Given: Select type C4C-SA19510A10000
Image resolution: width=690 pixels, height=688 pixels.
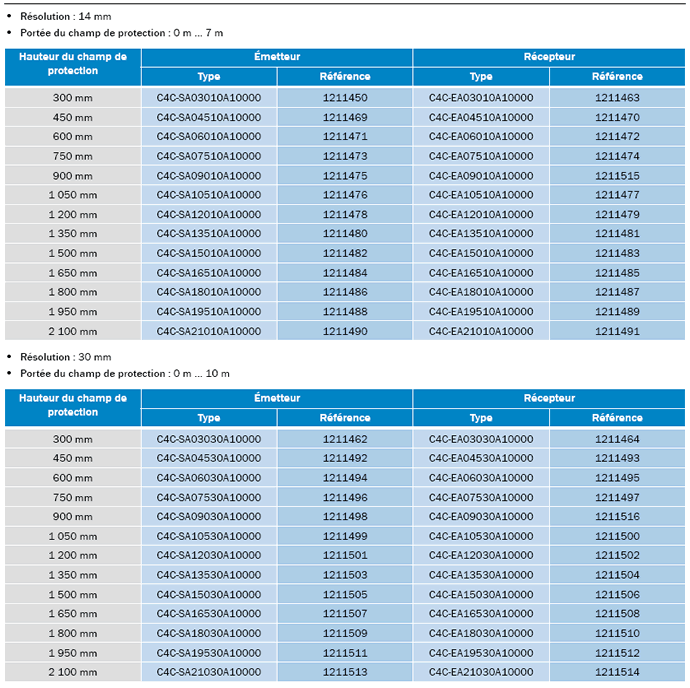Looking at the screenshot, I should [x=209, y=312].
